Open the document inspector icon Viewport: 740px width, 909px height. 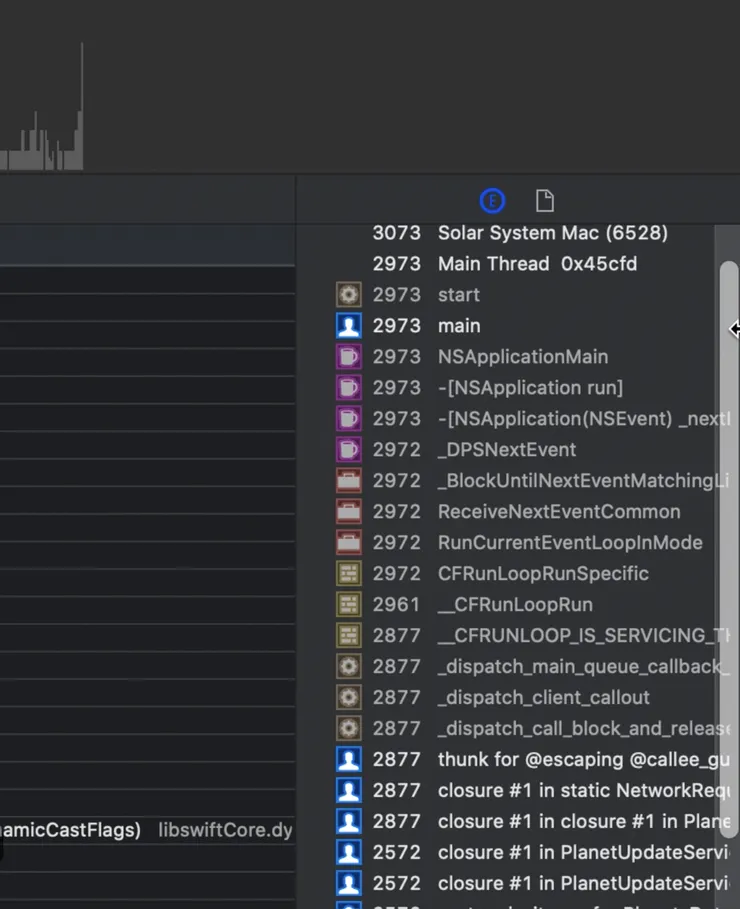(x=545, y=201)
